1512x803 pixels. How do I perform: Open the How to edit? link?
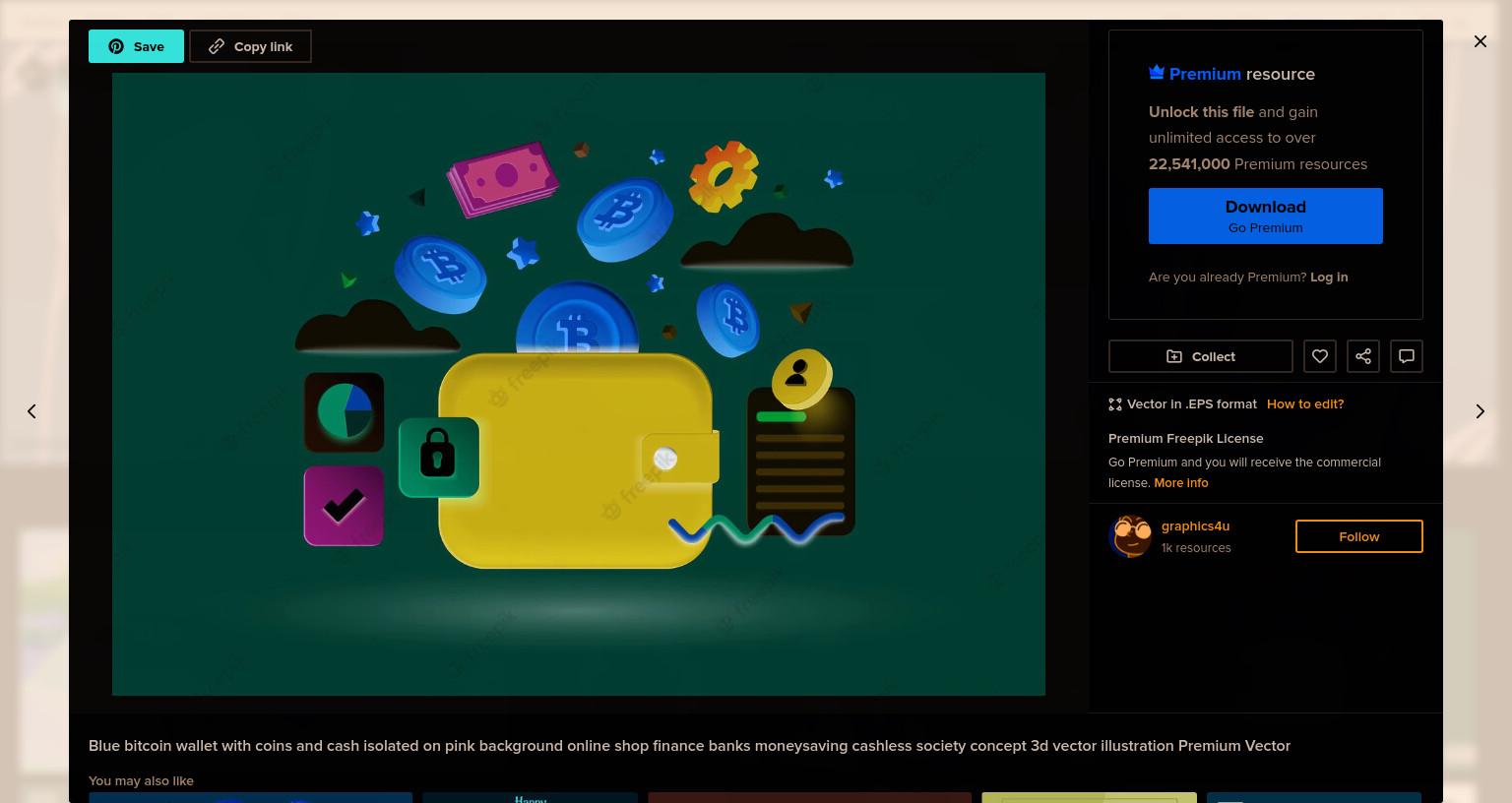pyautogui.click(x=1305, y=404)
